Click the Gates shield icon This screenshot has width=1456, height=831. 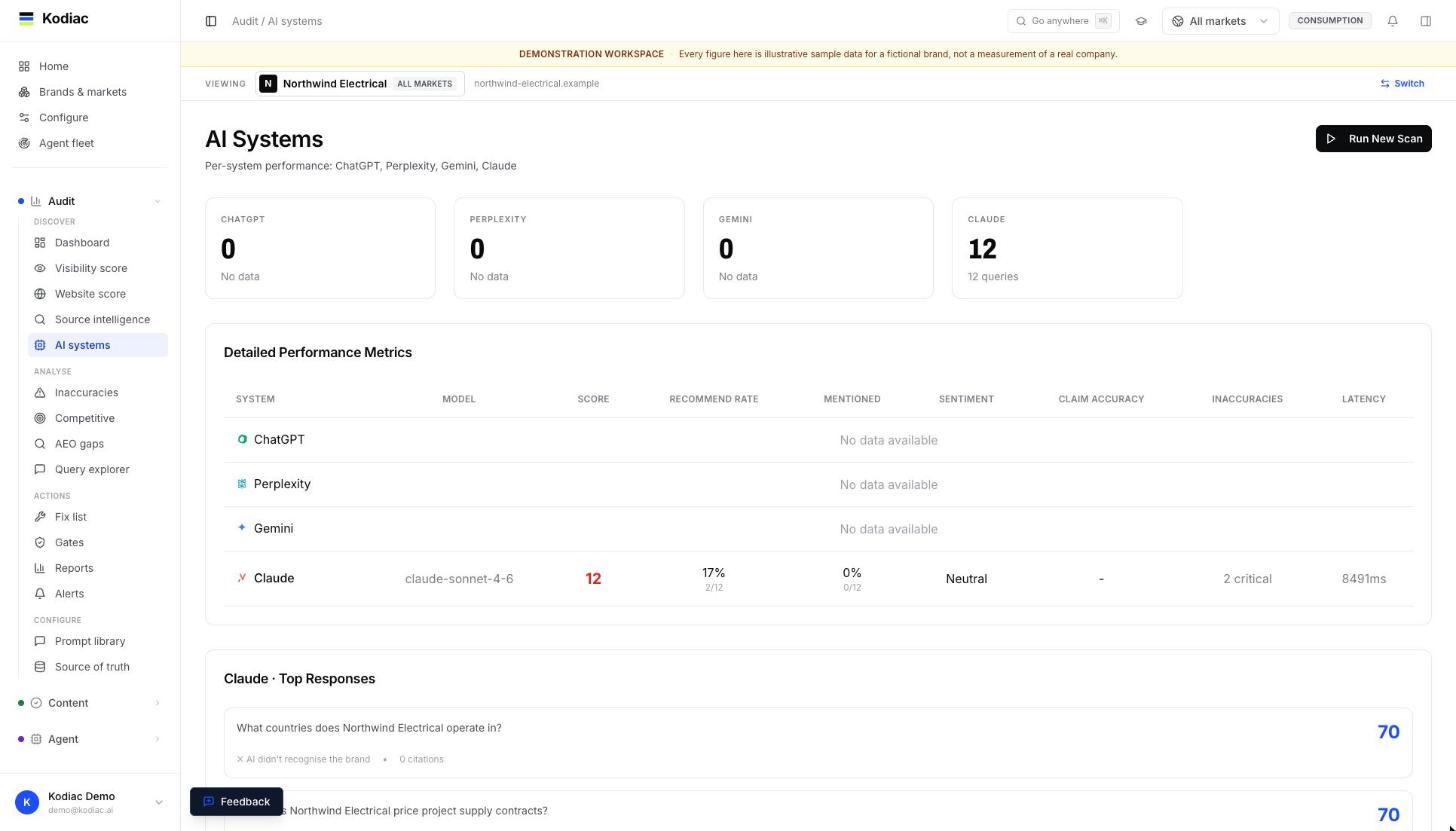pos(40,543)
